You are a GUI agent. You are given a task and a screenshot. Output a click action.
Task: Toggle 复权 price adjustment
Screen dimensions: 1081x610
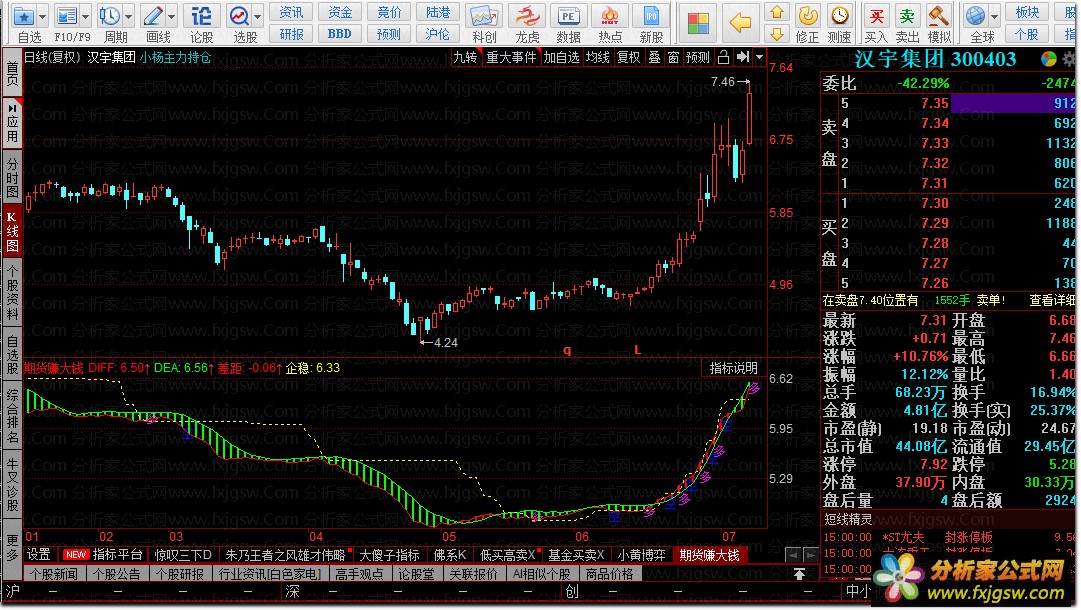628,57
